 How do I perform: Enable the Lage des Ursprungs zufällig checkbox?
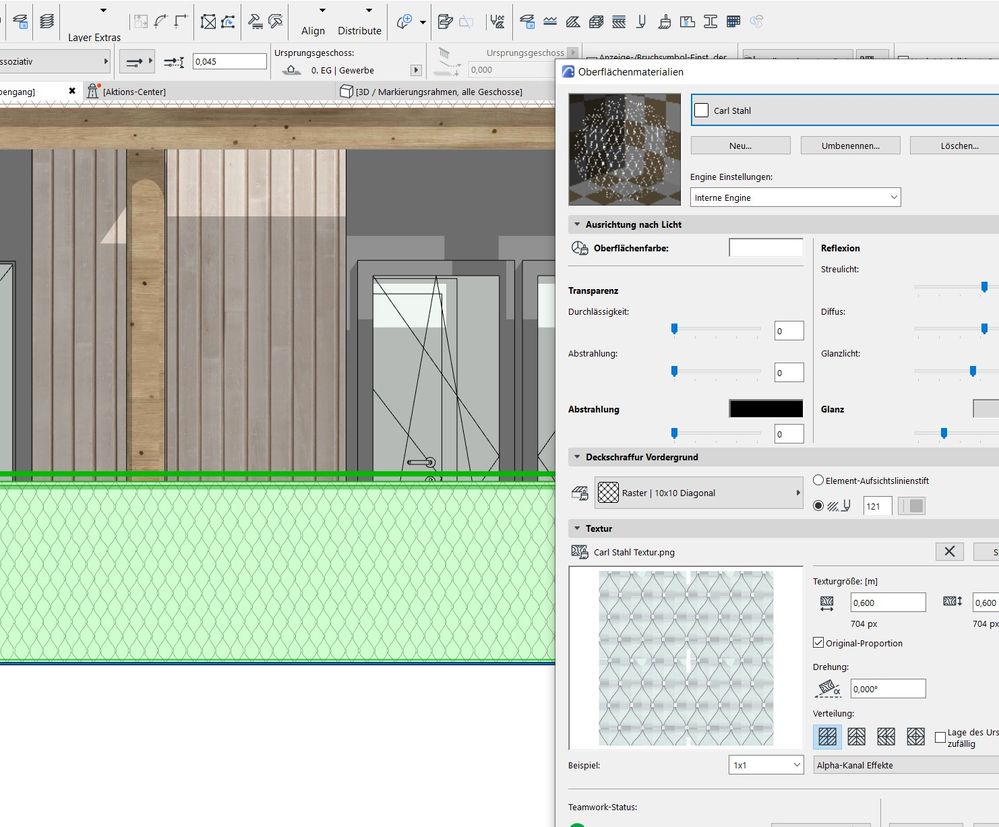pyautogui.click(x=940, y=738)
